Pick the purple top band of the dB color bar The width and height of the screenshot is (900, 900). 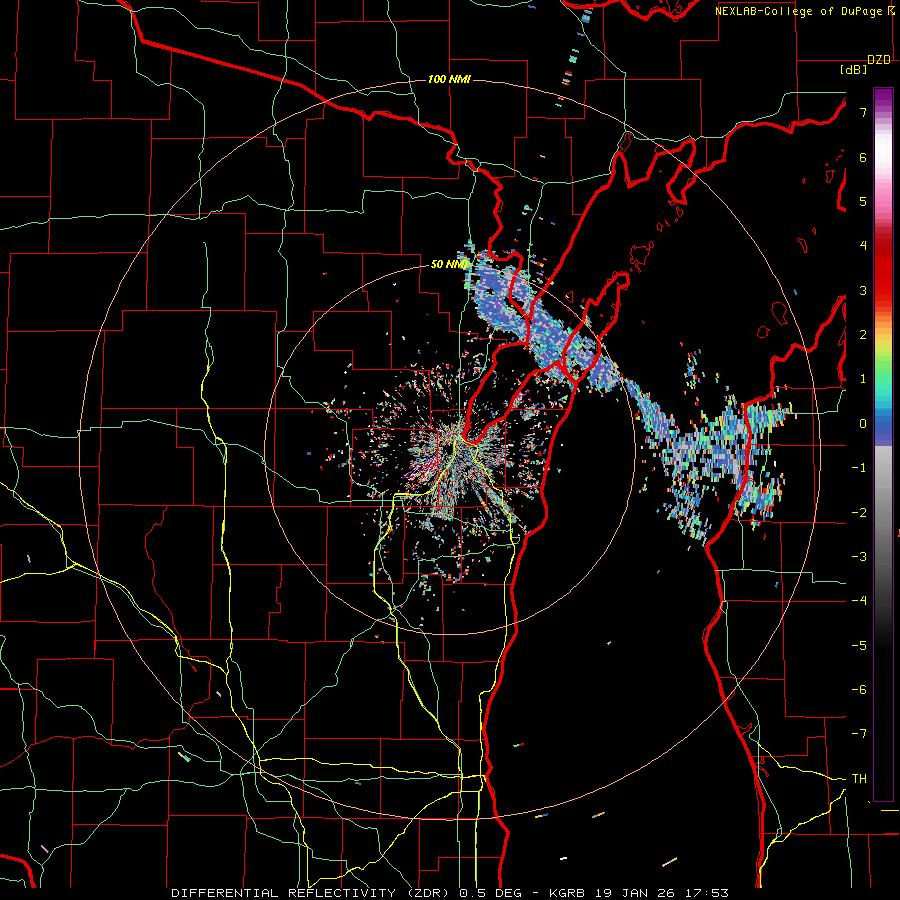pyautogui.click(x=883, y=99)
